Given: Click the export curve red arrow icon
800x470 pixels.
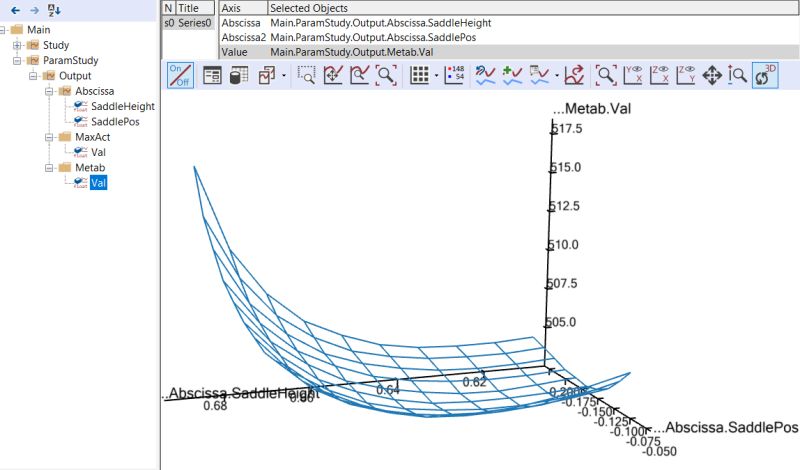Looking at the screenshot, I should click(x=574, y=76).
